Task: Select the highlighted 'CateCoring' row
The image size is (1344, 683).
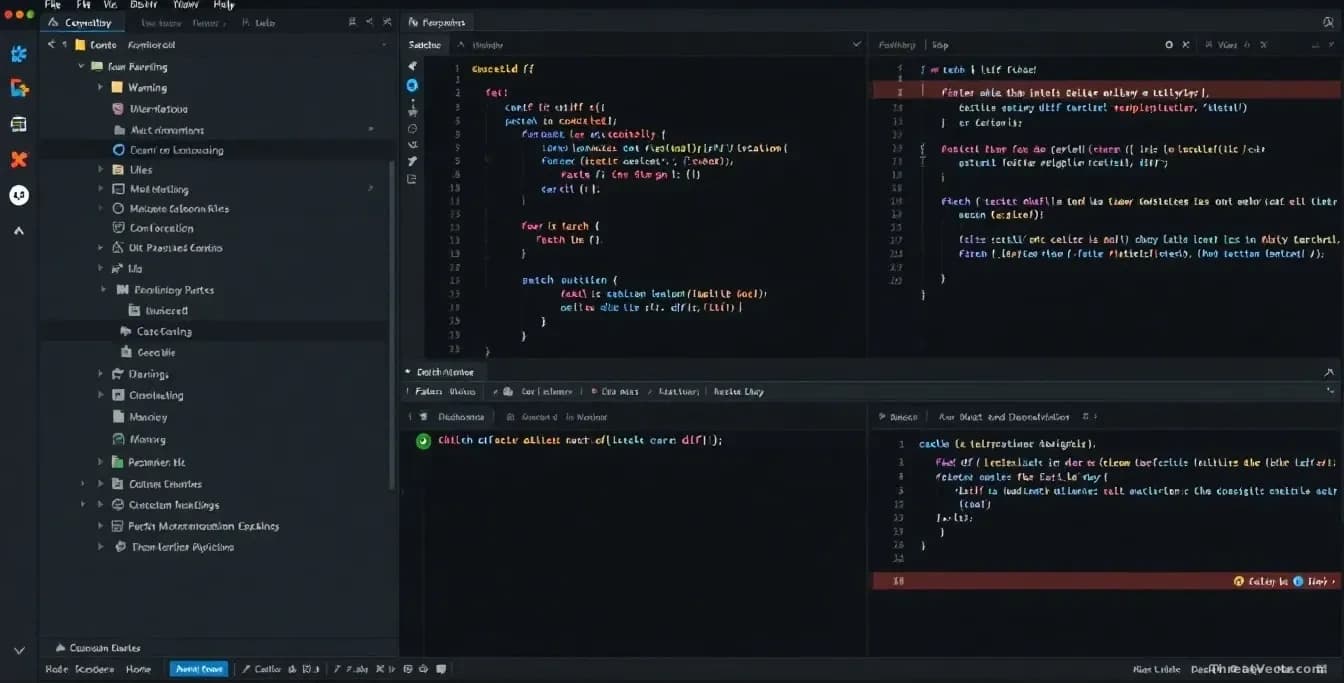Action: 215,331
